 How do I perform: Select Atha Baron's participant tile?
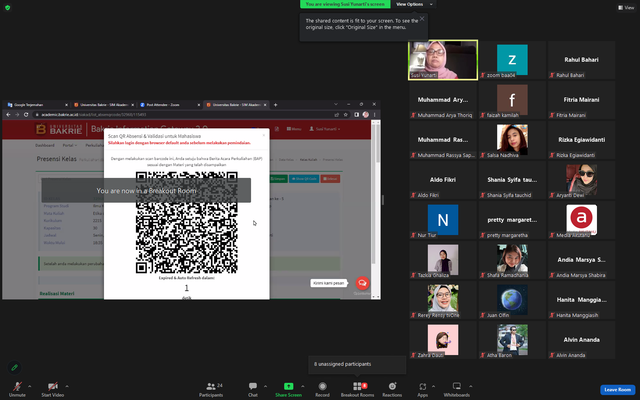tap(512, 340)
